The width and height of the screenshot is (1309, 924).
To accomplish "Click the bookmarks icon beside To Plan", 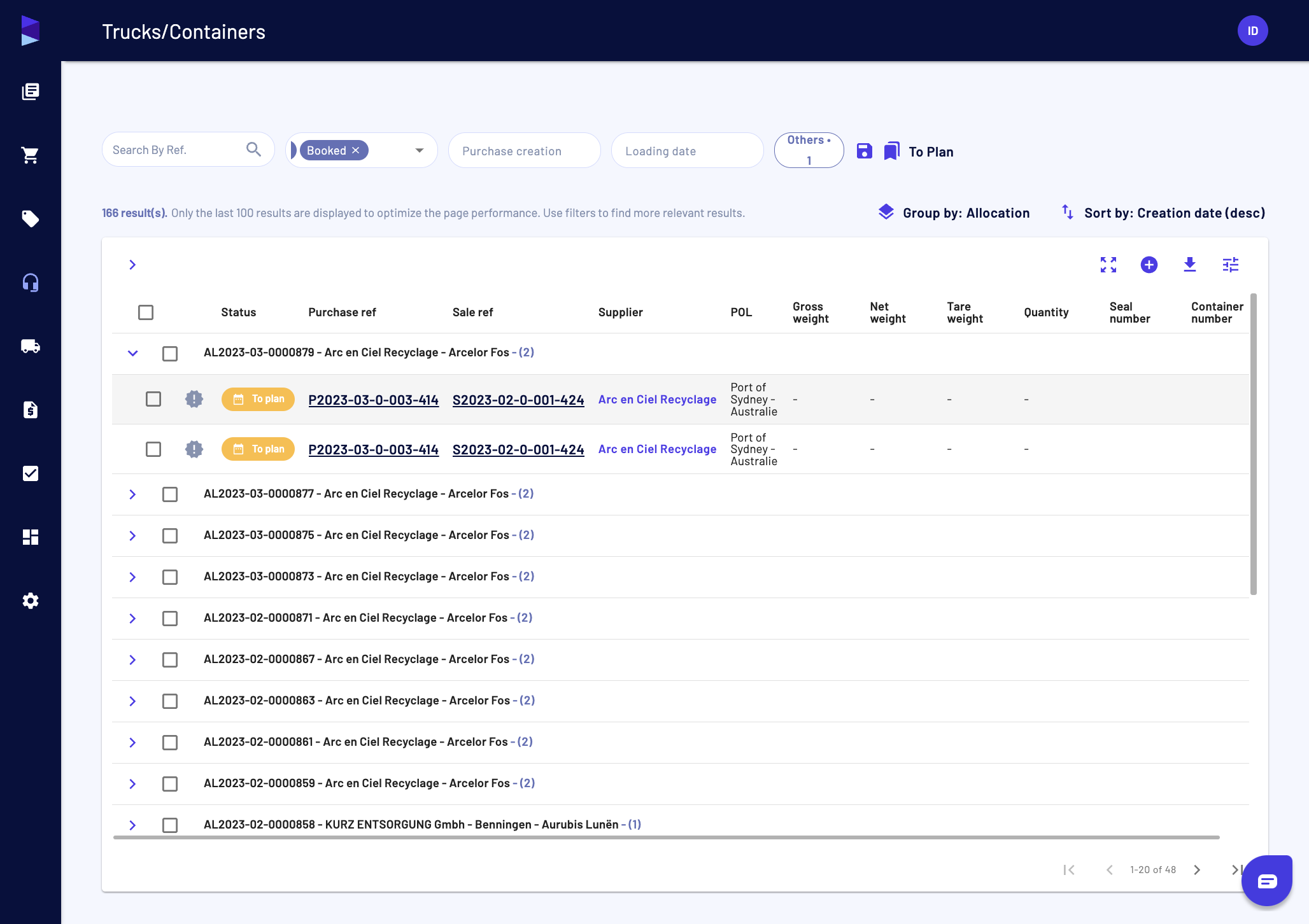I will (x=892, y=151).
